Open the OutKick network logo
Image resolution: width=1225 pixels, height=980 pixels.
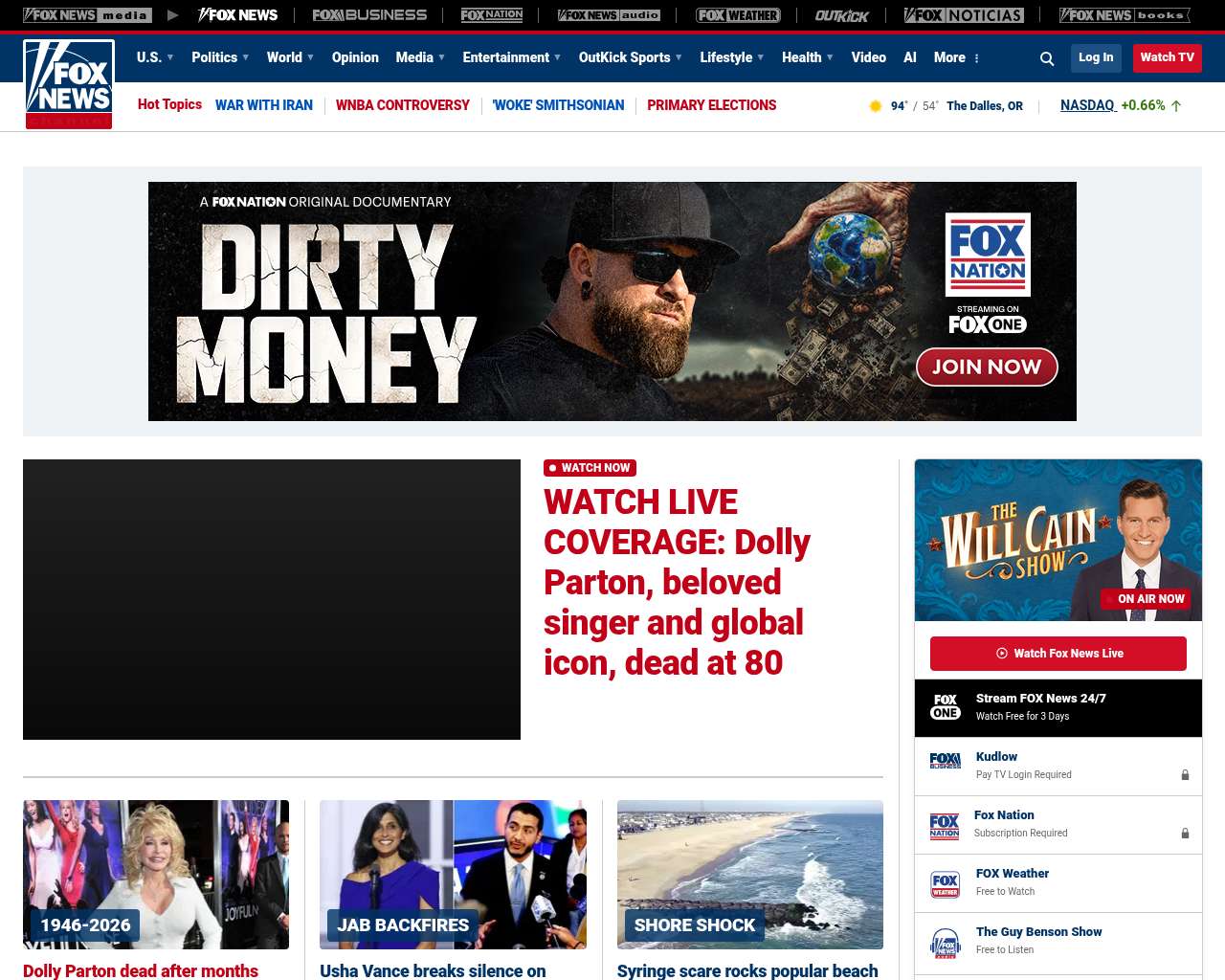pyautogui.click(x=842, y=15)
